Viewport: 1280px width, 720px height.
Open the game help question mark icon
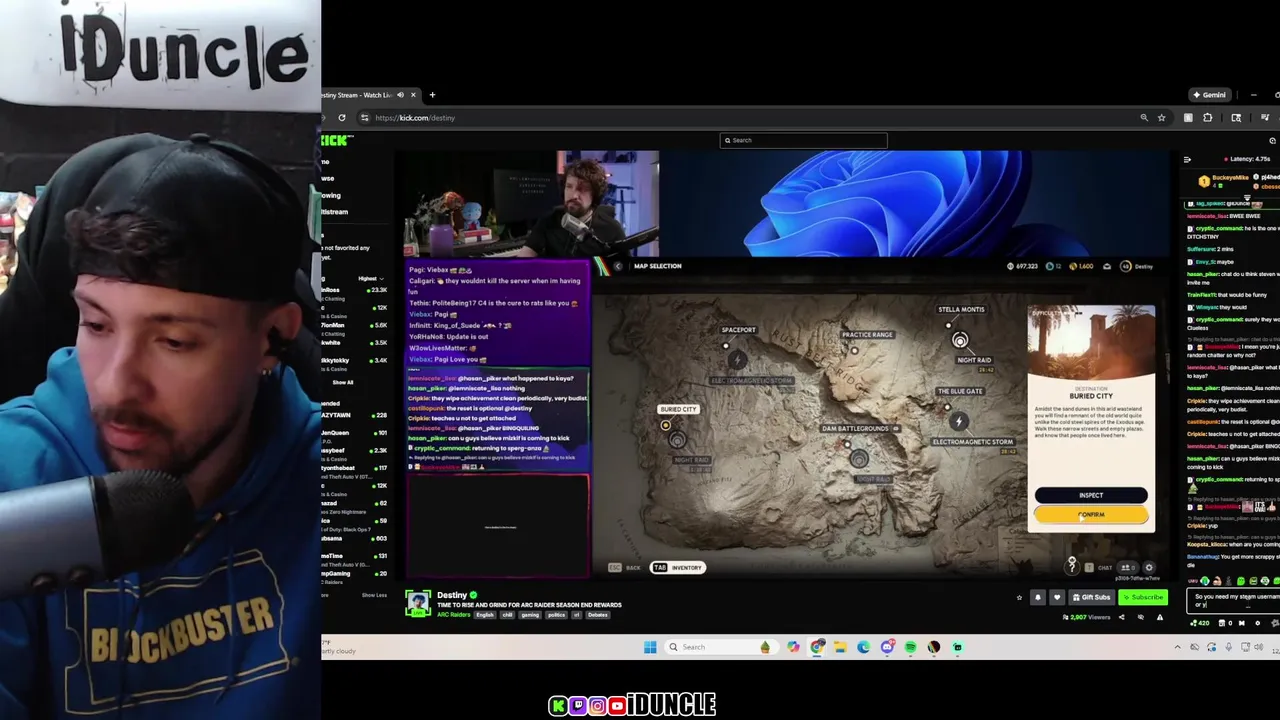pos(1072,567)
